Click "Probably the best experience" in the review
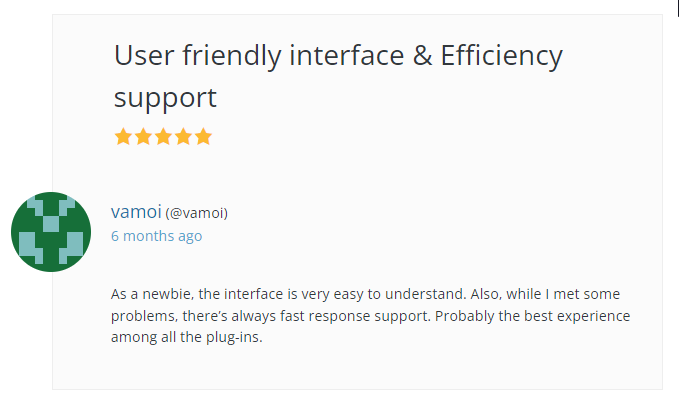Viewport: 679px width, 402px height. (x=538, y=316)
